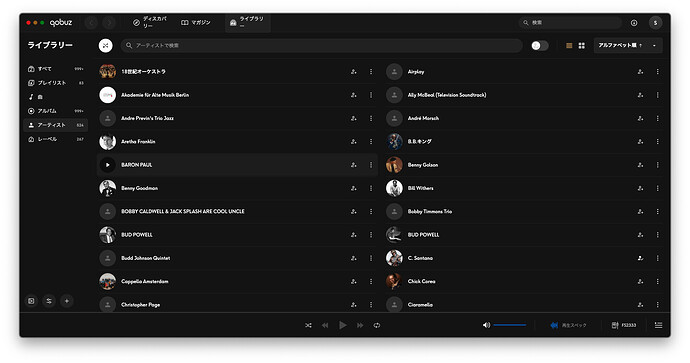Viewport: 690px width, 363px height.
Task: Click the transfer arrows icon at sidebar bottom
Action: pyautogui.click(x=49, y=301)
